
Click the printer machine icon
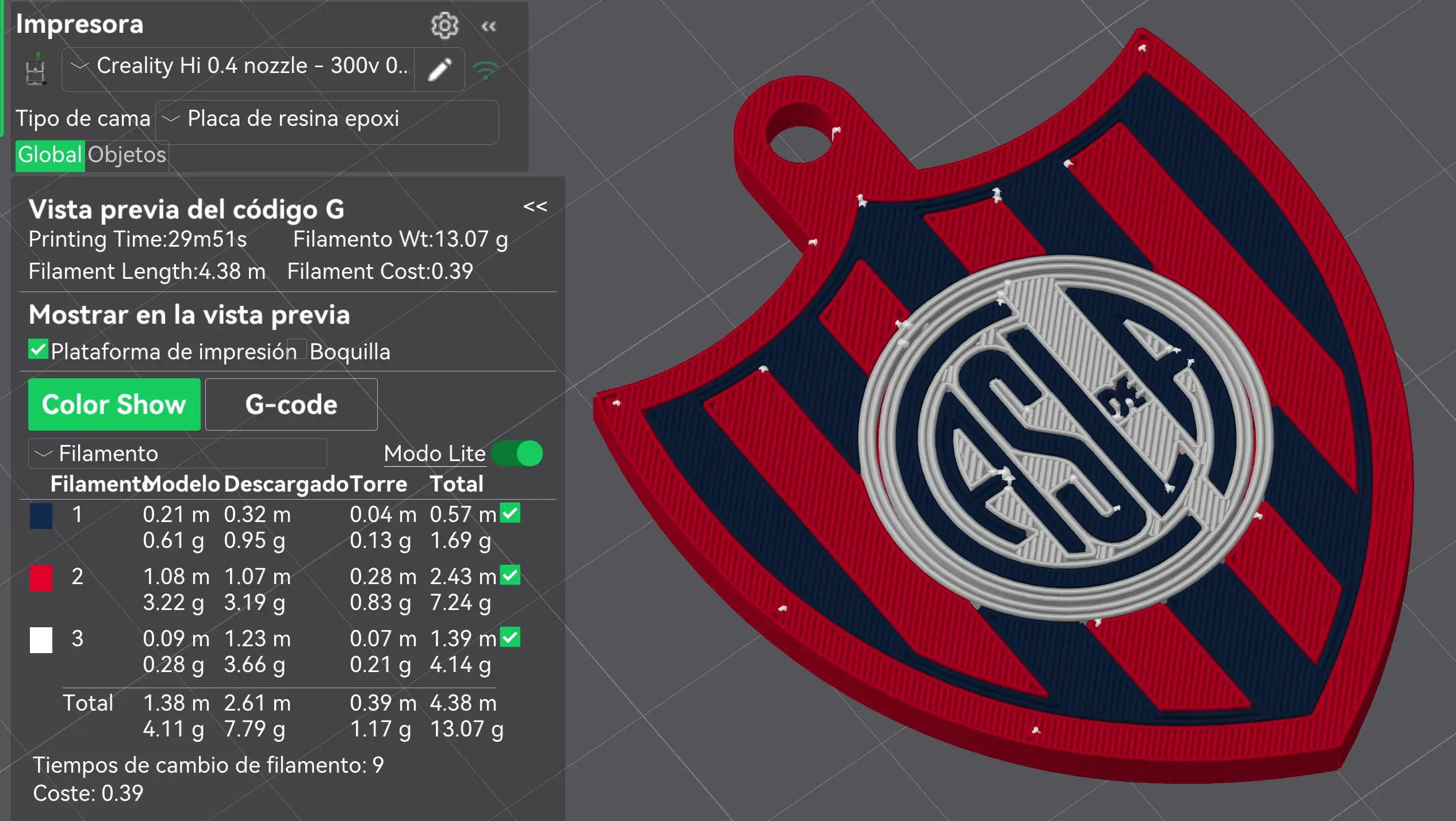(x=36, y=70)
